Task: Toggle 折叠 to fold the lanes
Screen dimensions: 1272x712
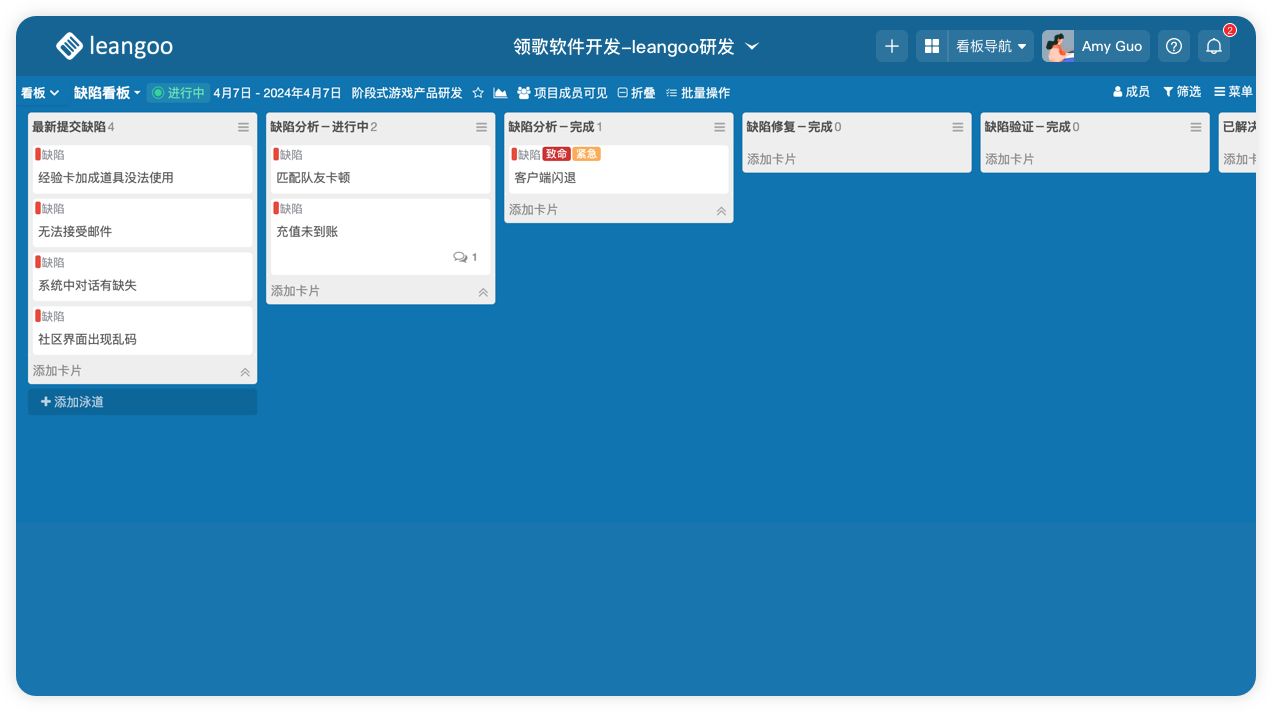Action: click(636, 93)
